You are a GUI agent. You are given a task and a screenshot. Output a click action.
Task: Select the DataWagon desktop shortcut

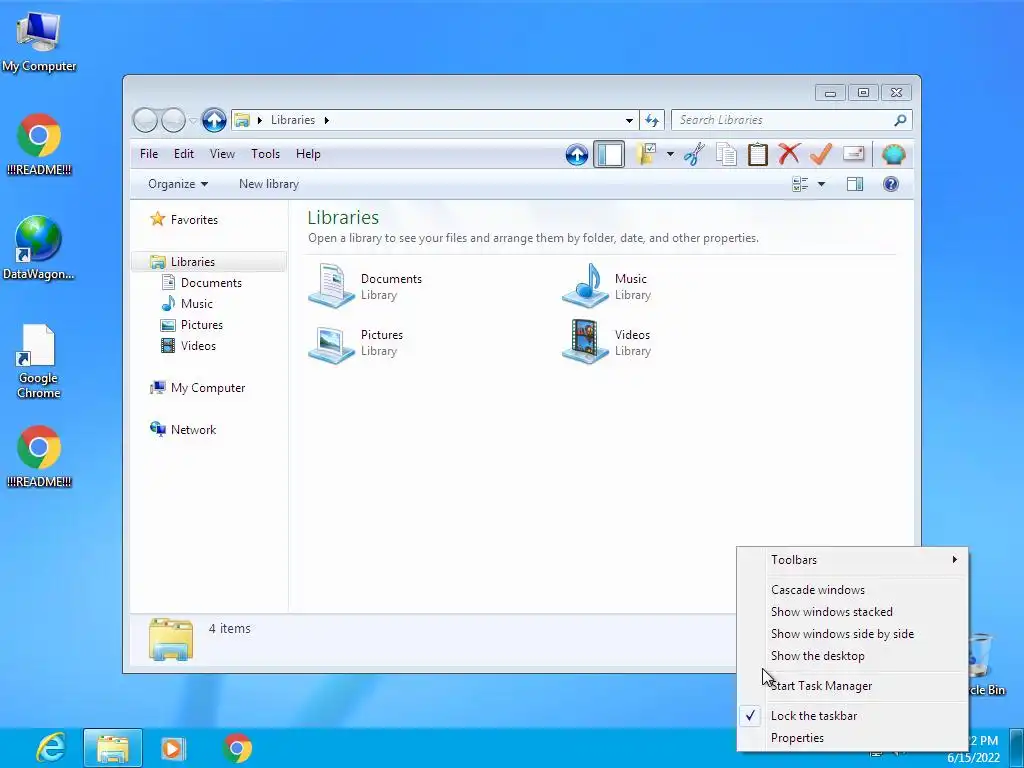pyautogui.click(x=39, y=248)
